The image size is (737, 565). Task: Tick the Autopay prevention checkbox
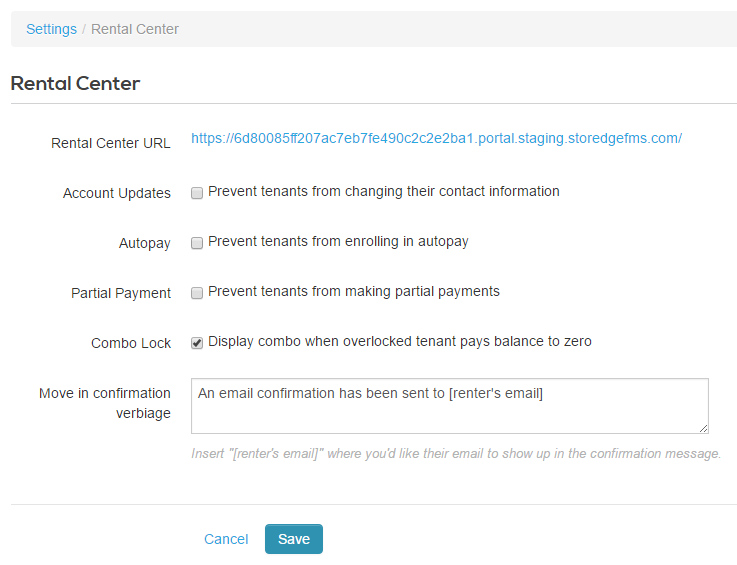197,243
